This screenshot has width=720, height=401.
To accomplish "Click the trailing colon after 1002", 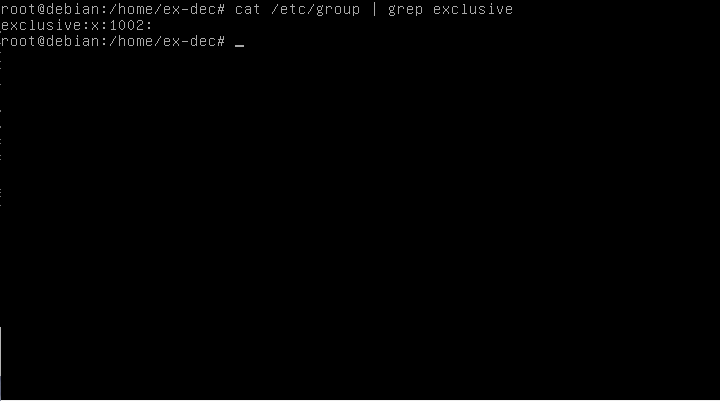I will pos(149,26).
